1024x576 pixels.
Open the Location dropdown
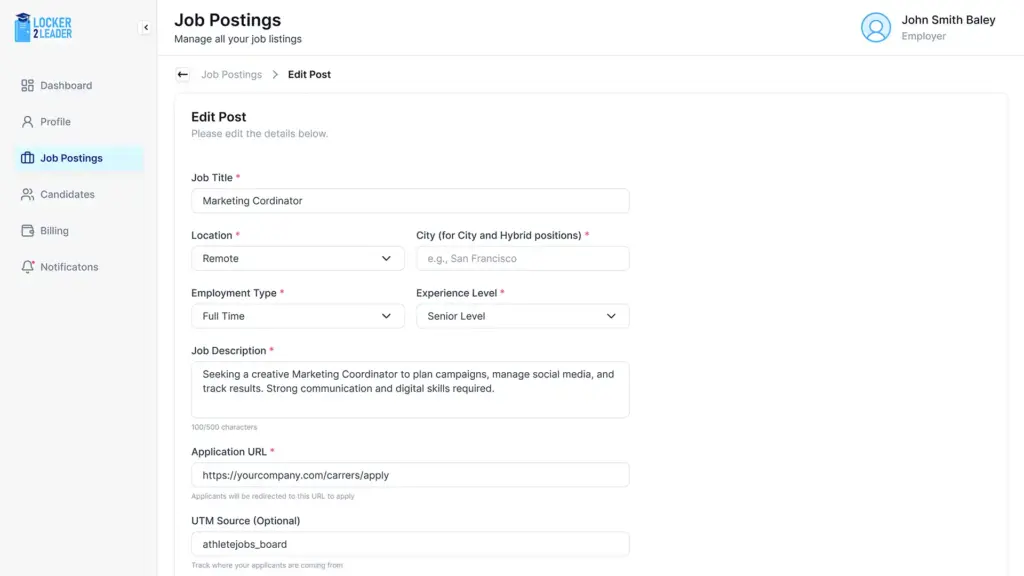click(298, 259)
